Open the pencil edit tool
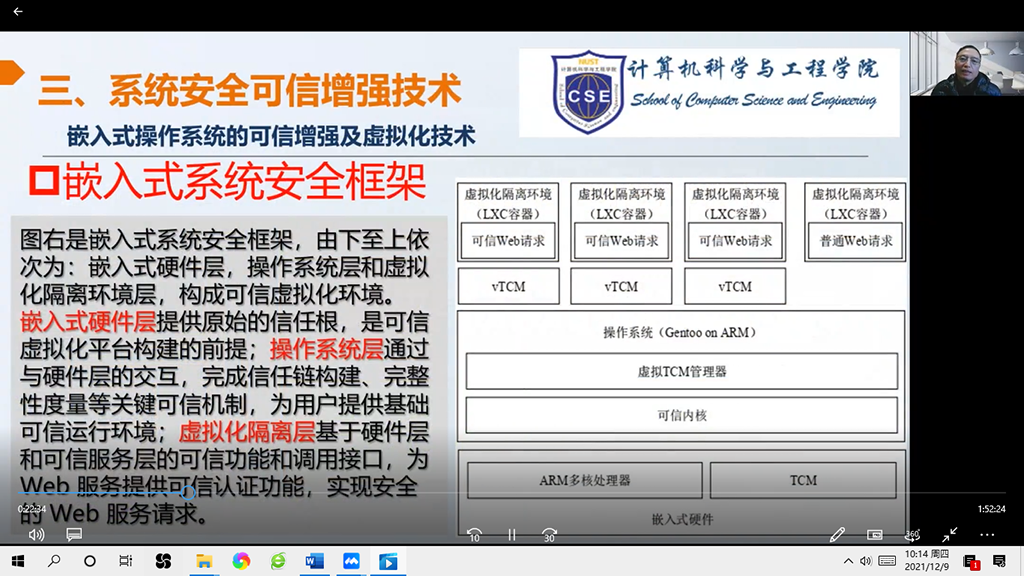The width and height of the screenshot is (1024, 576). [837, 535]
